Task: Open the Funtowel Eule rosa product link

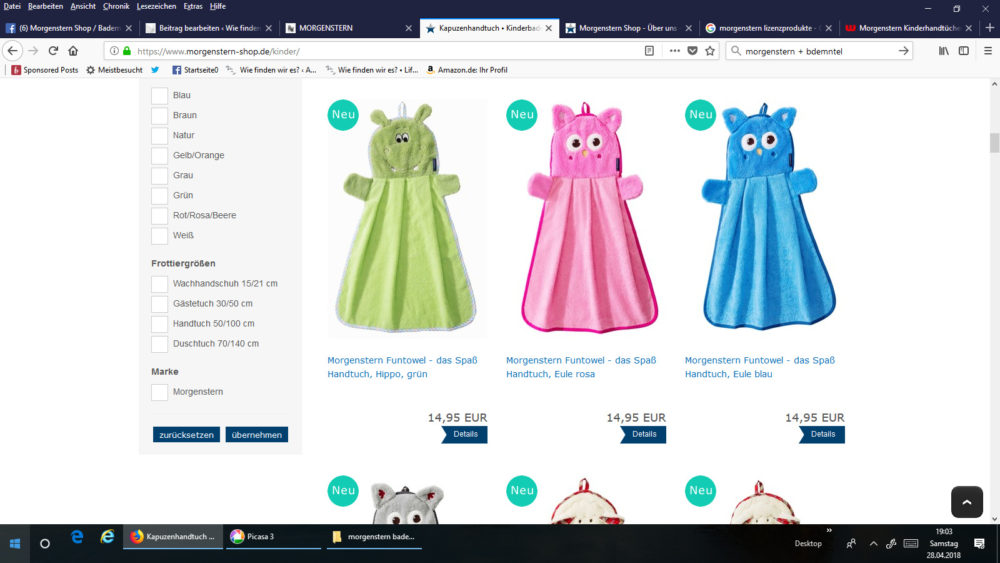Action: (x=581, y=367)
